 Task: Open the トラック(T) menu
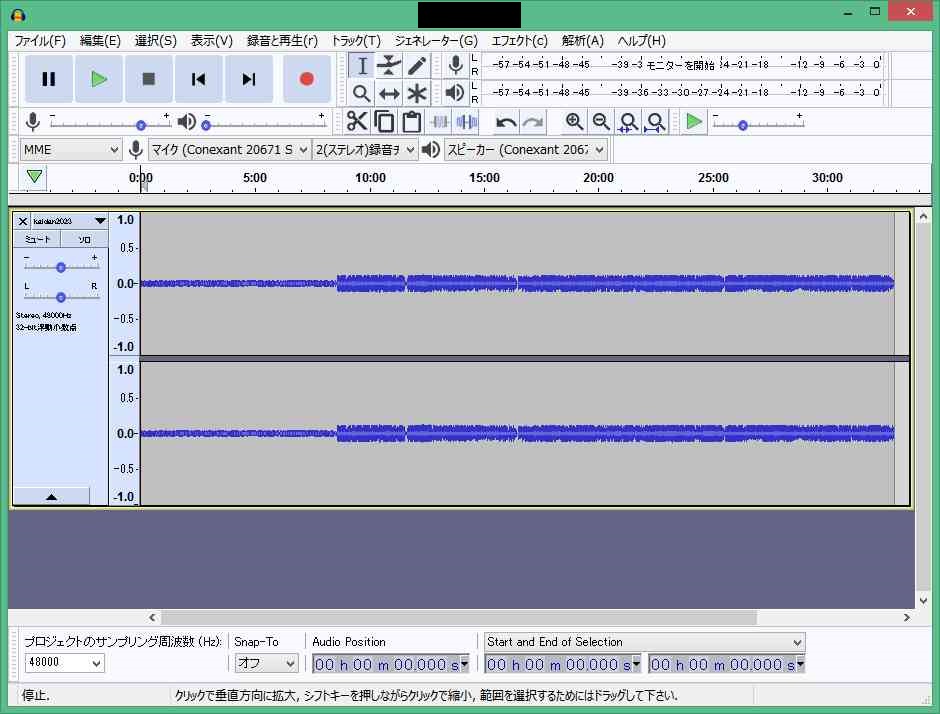click(x=356, y=41)
